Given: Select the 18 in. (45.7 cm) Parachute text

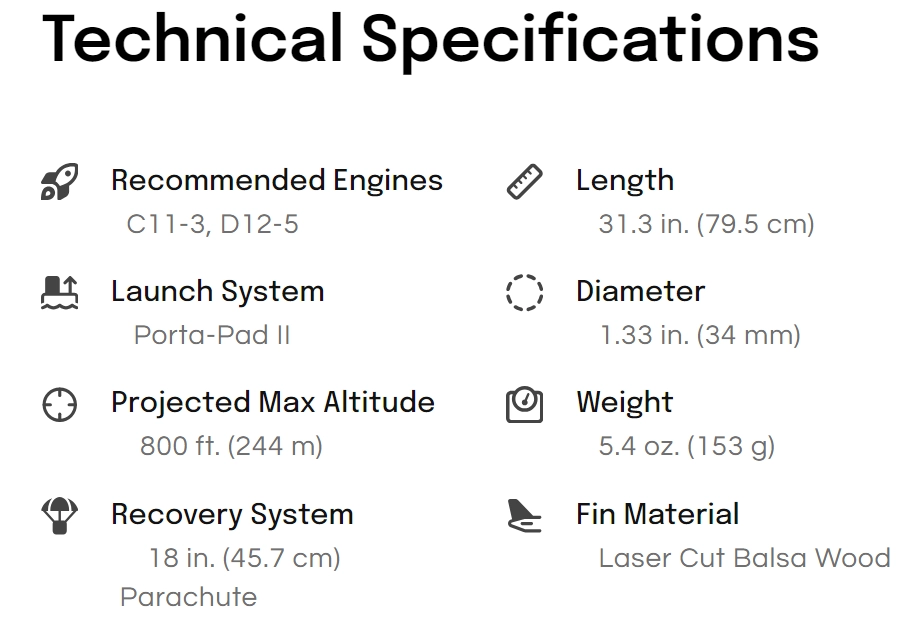Looking at the screenshot, I should [230, 577].
